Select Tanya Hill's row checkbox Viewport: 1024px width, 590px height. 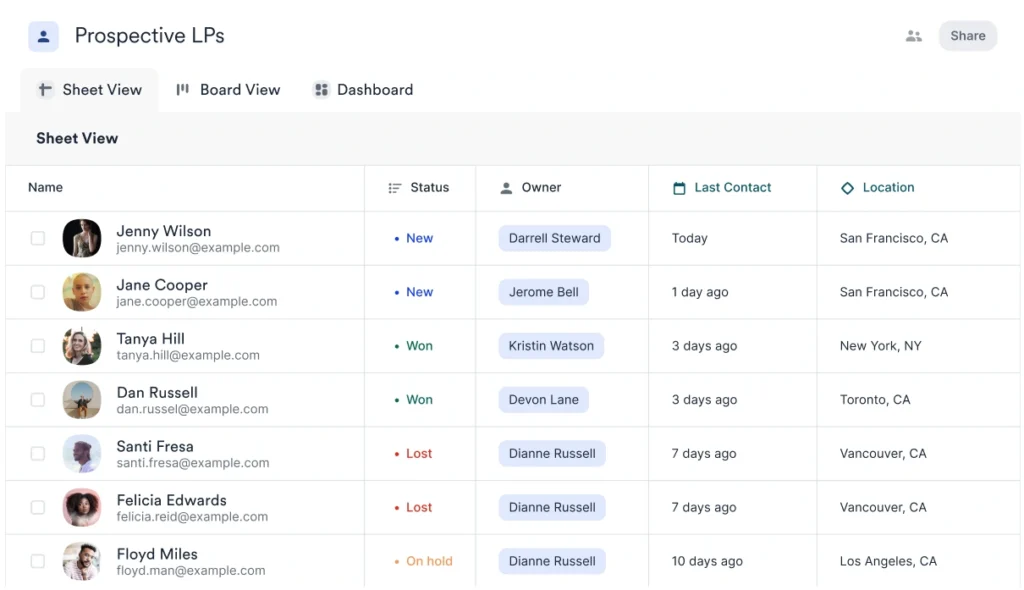[x=38, y=346]
